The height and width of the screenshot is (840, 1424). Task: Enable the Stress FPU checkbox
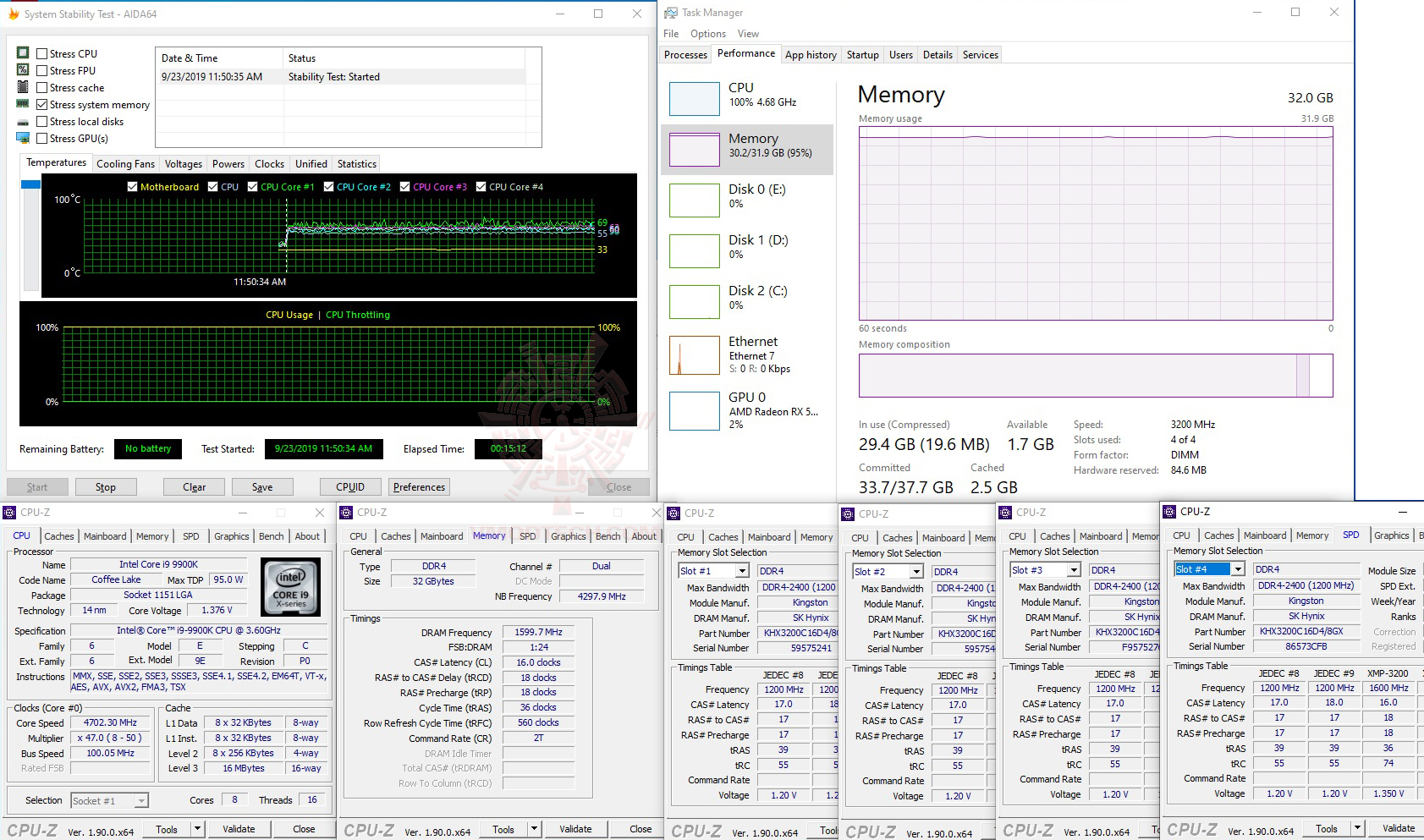(41, 70)
